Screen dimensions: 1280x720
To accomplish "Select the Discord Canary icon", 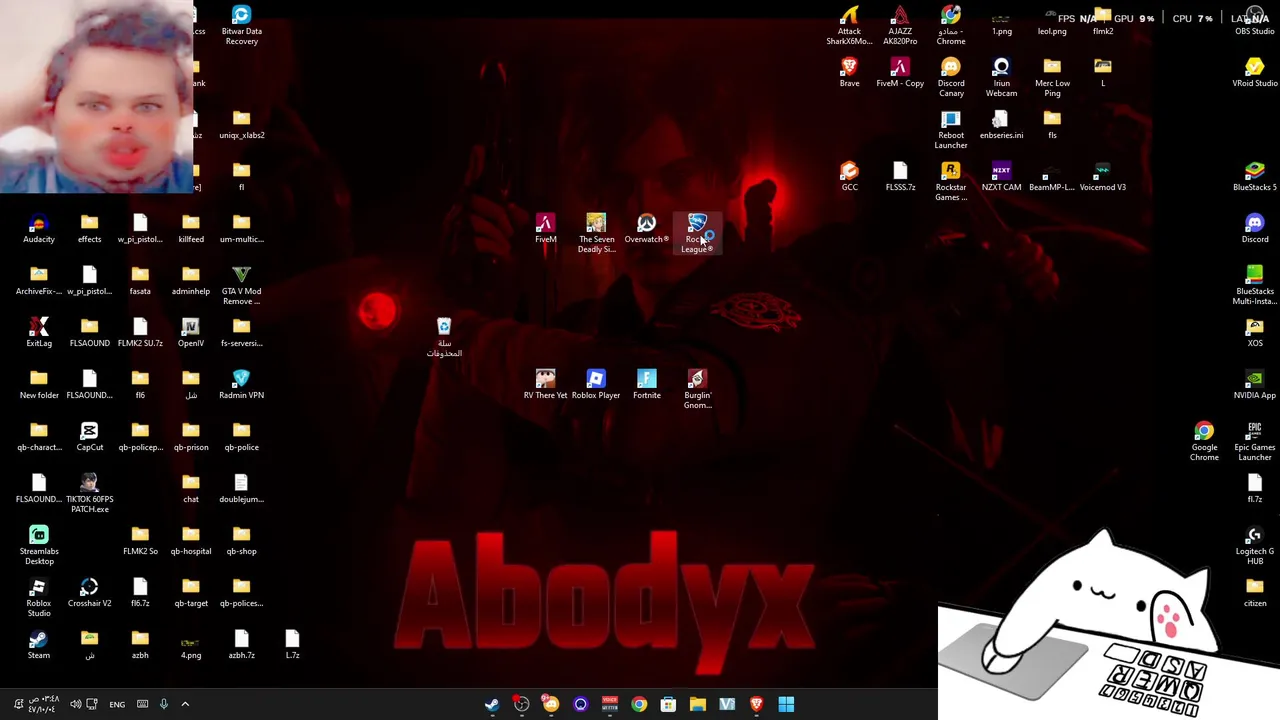I will 951,77.
